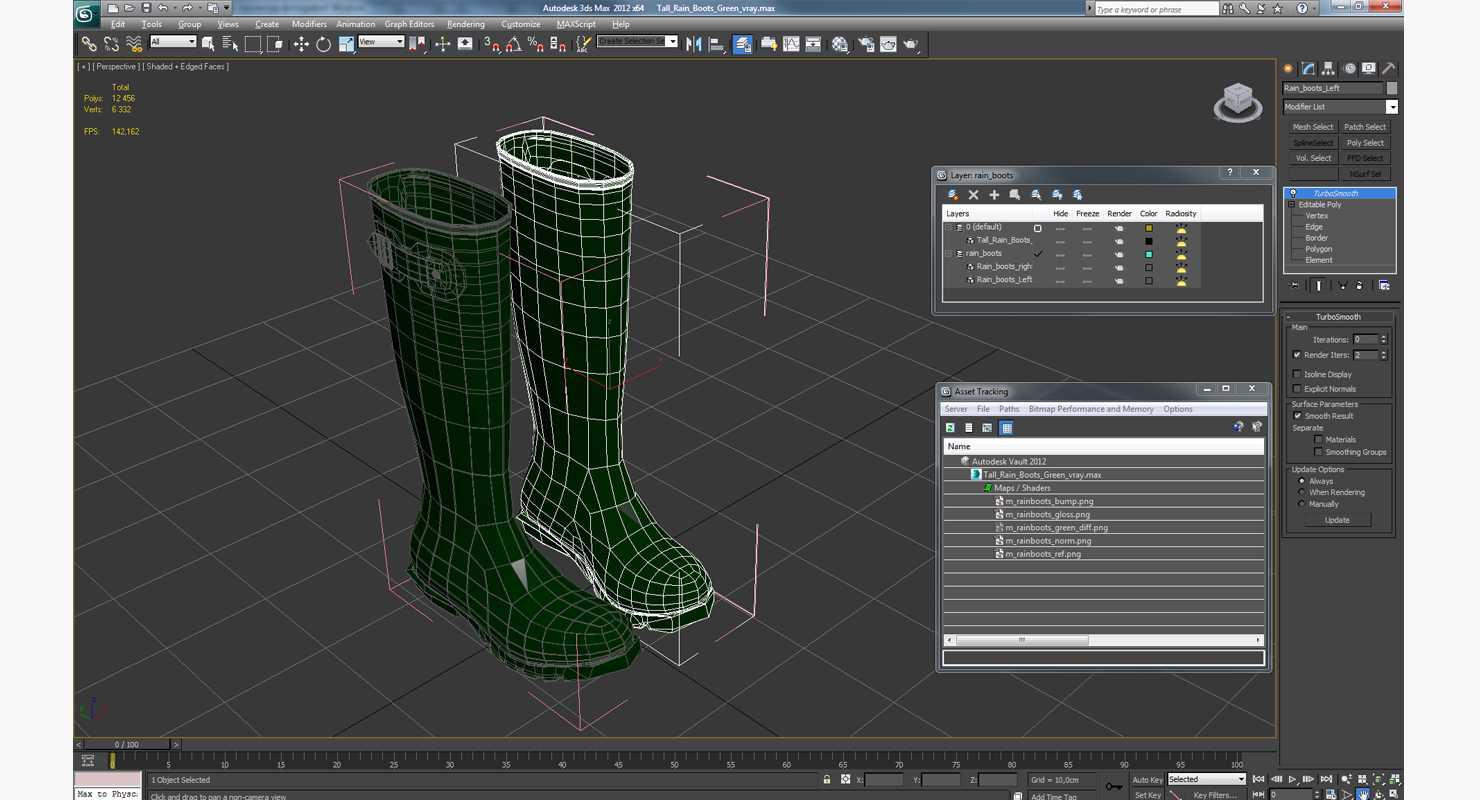Viewport: 1480px width, 800px height.
Task: Collapse the rain_boots layer tree
Action: 949,254
